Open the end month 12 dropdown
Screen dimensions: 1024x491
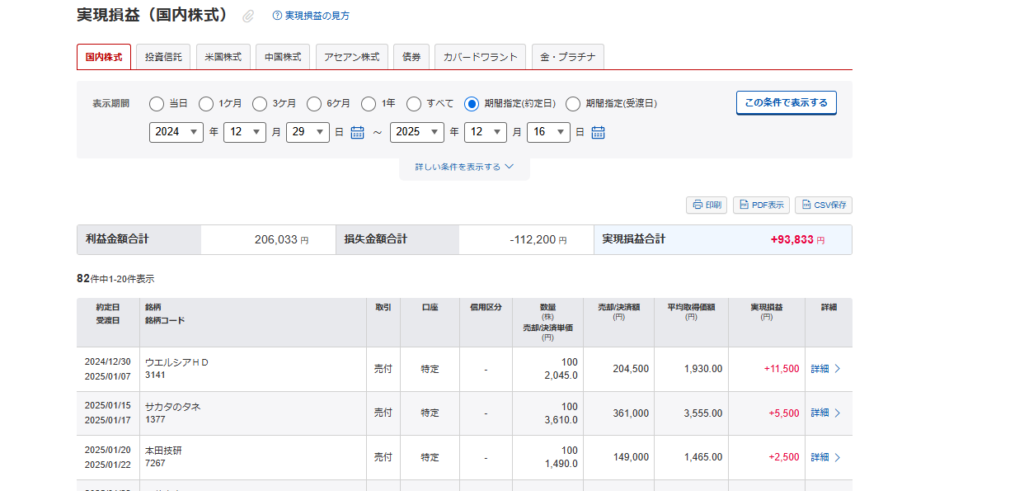coord(485,132)
